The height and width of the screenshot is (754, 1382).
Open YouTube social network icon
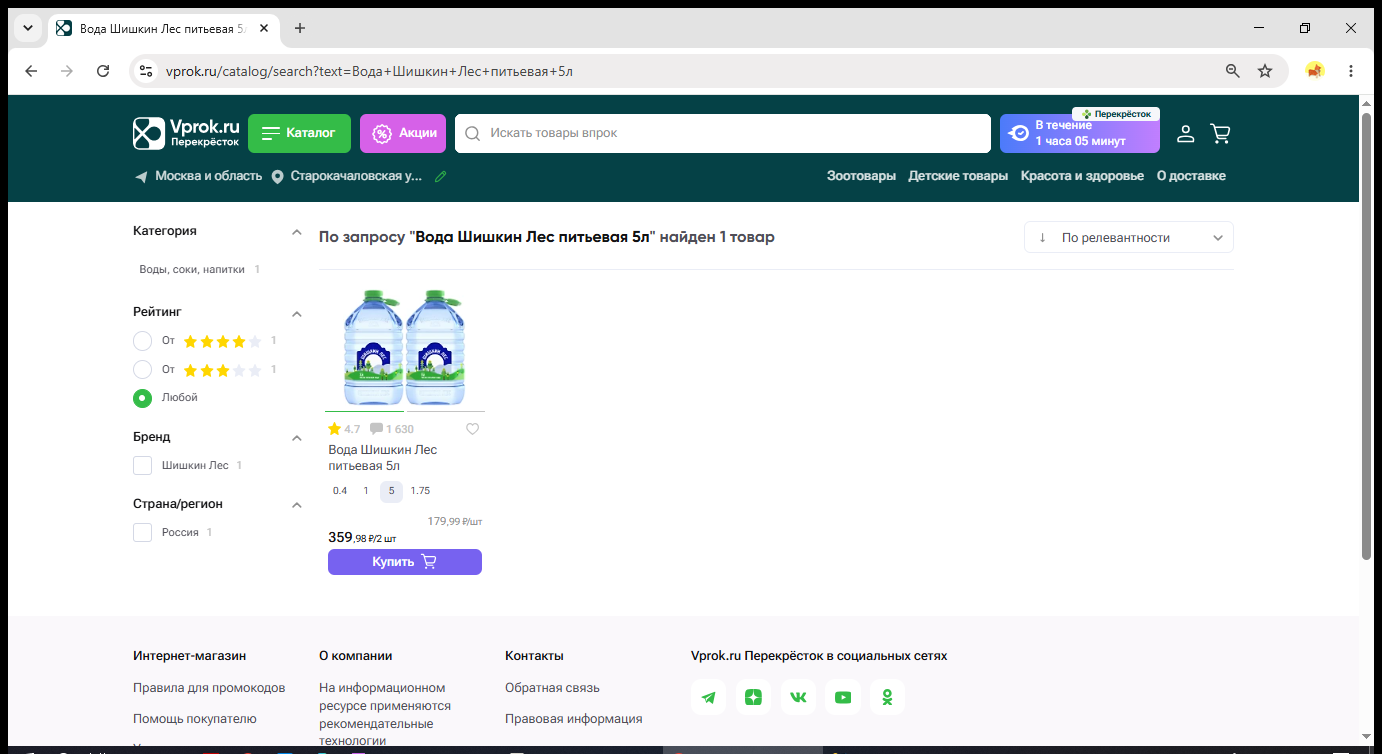click(x=843, y=697)
